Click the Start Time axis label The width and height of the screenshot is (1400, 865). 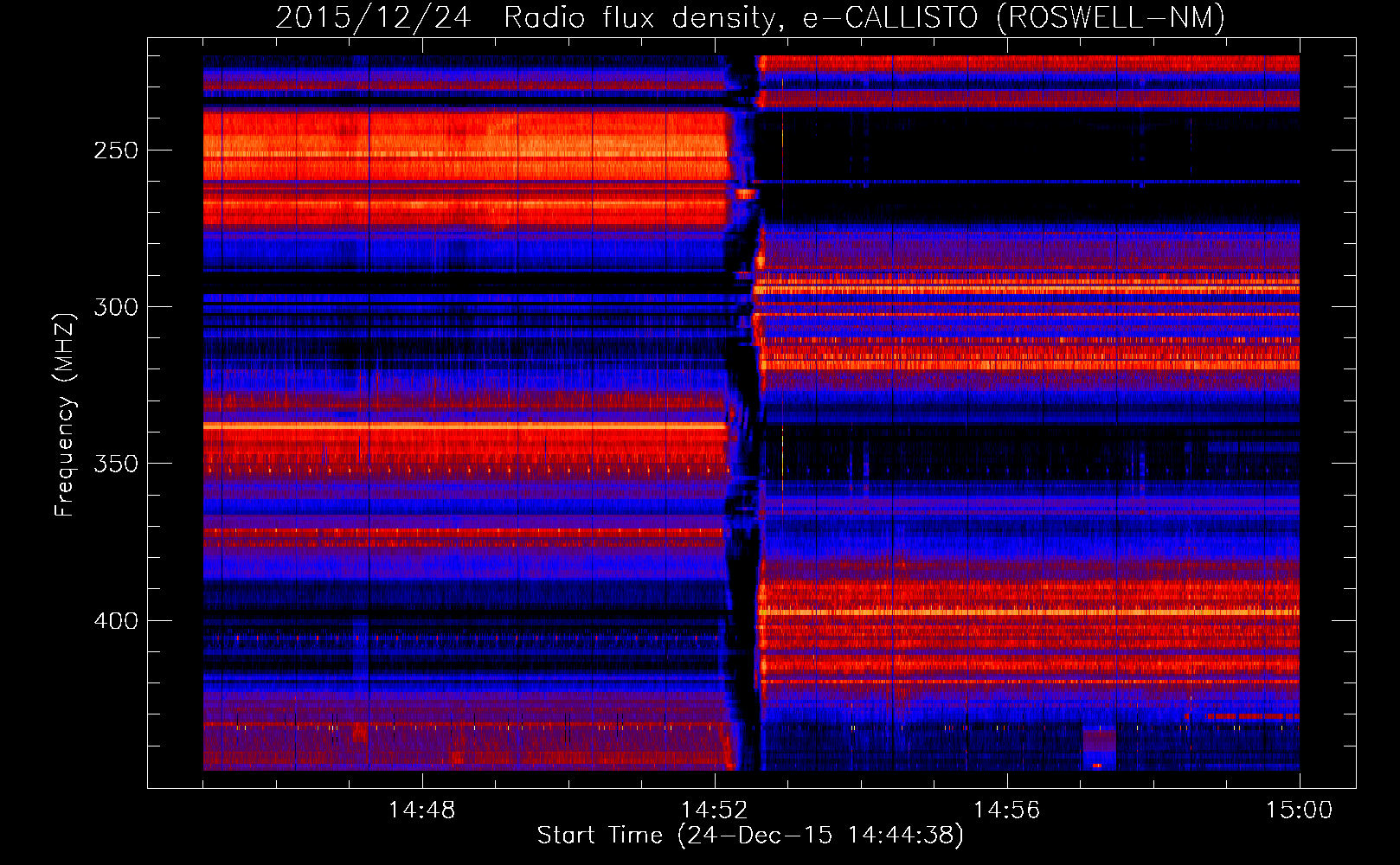pos(749,836)
